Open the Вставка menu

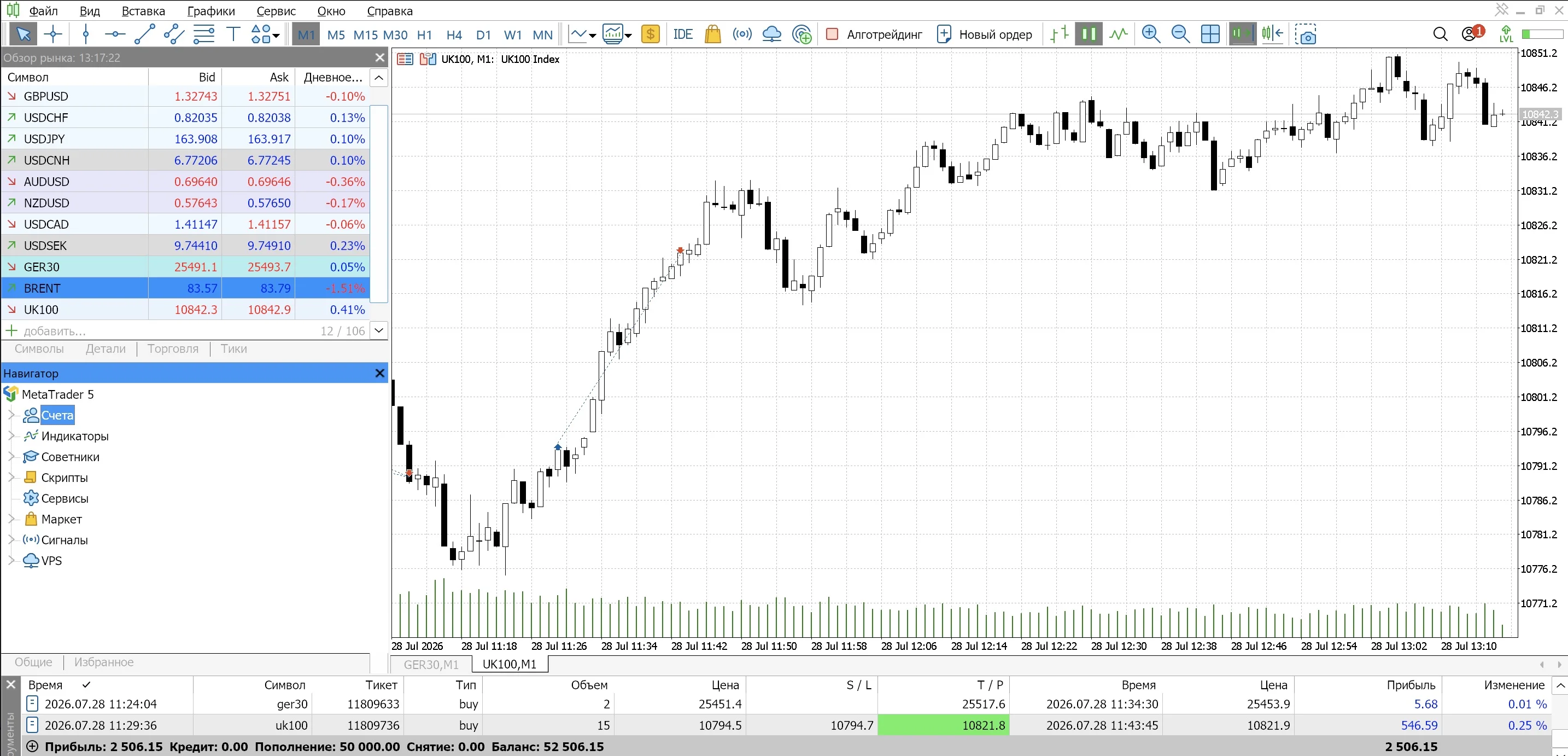point(143,11)
